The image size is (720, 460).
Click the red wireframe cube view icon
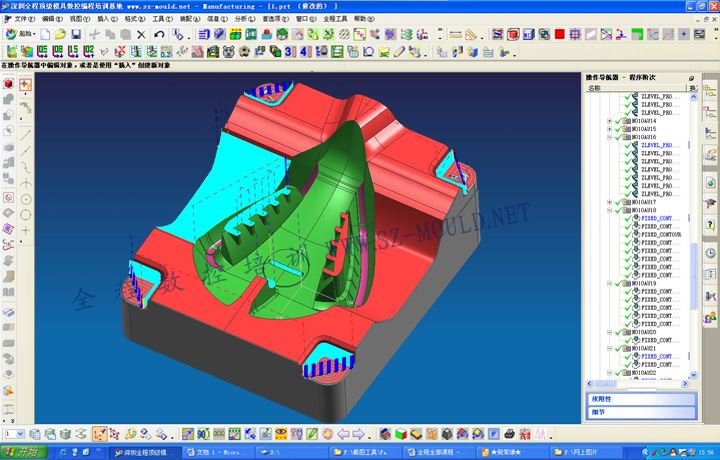coord(513,34)
